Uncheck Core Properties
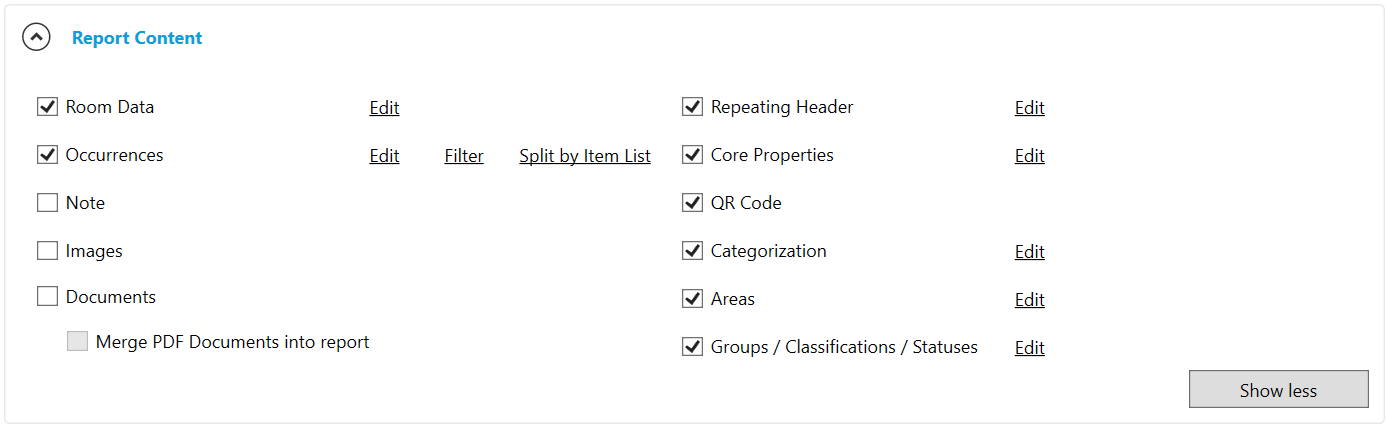This screenshot has height=426, width=1387. 692,155
